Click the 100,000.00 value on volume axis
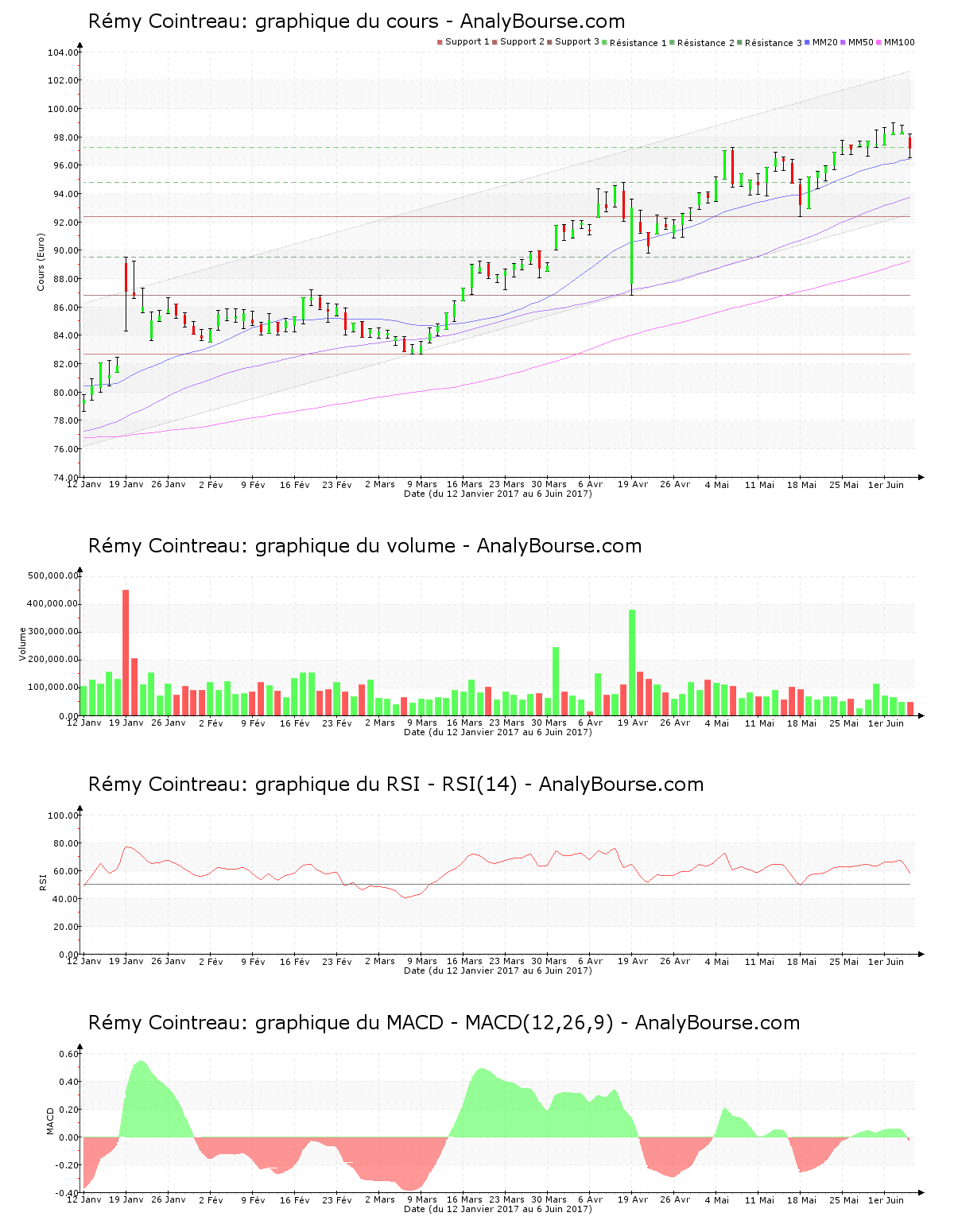Viewport: 954px width, 1232px height. point(52,688)
